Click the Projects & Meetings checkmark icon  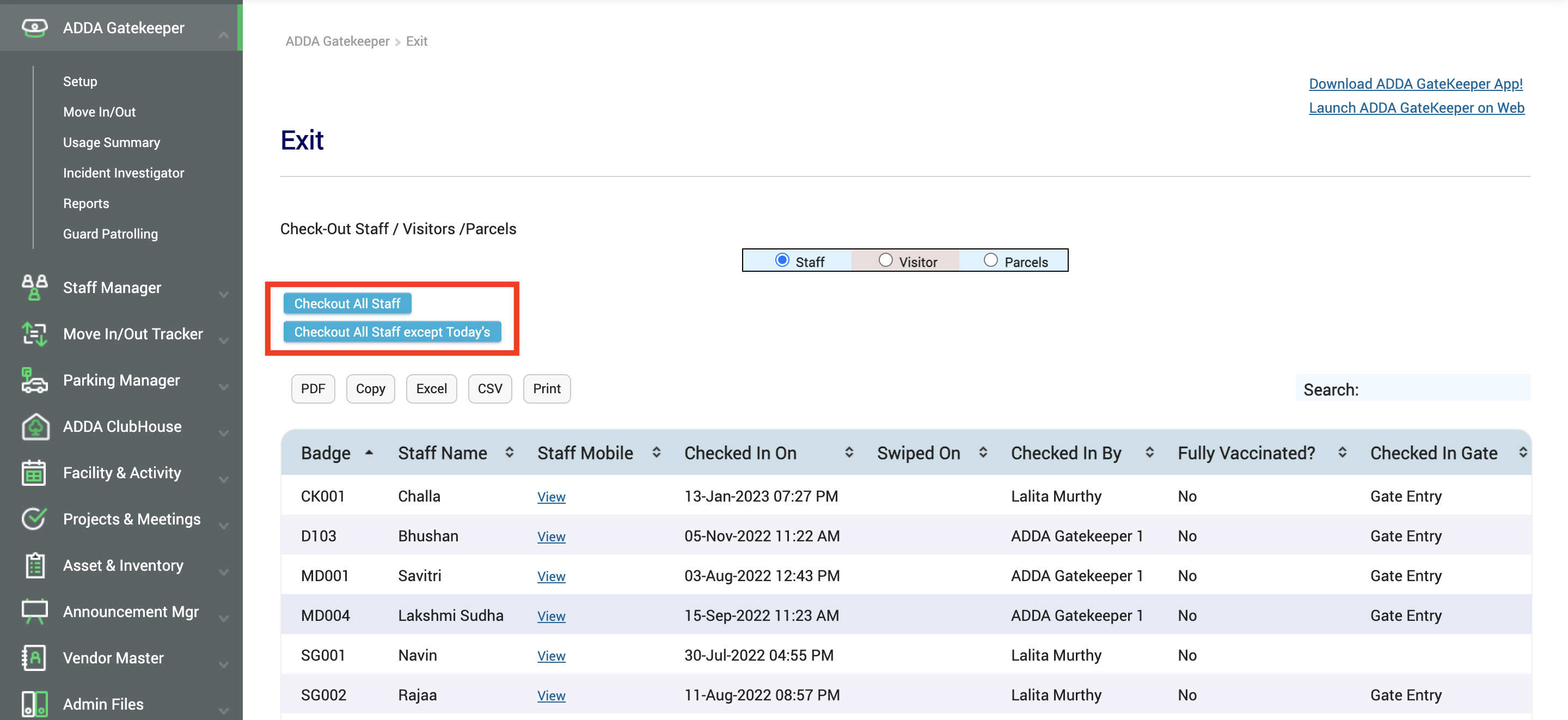(34, 519)
